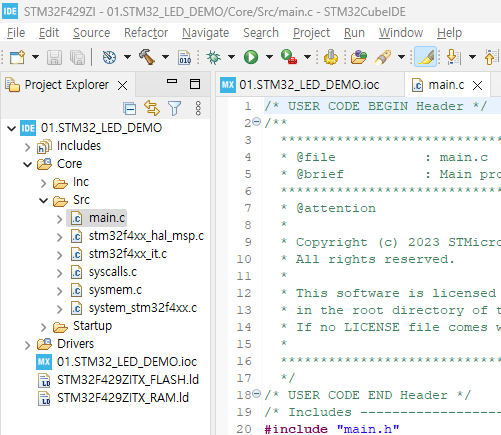Close the main.c editor tab
The image size is (501, 435).
coord(478,86)
